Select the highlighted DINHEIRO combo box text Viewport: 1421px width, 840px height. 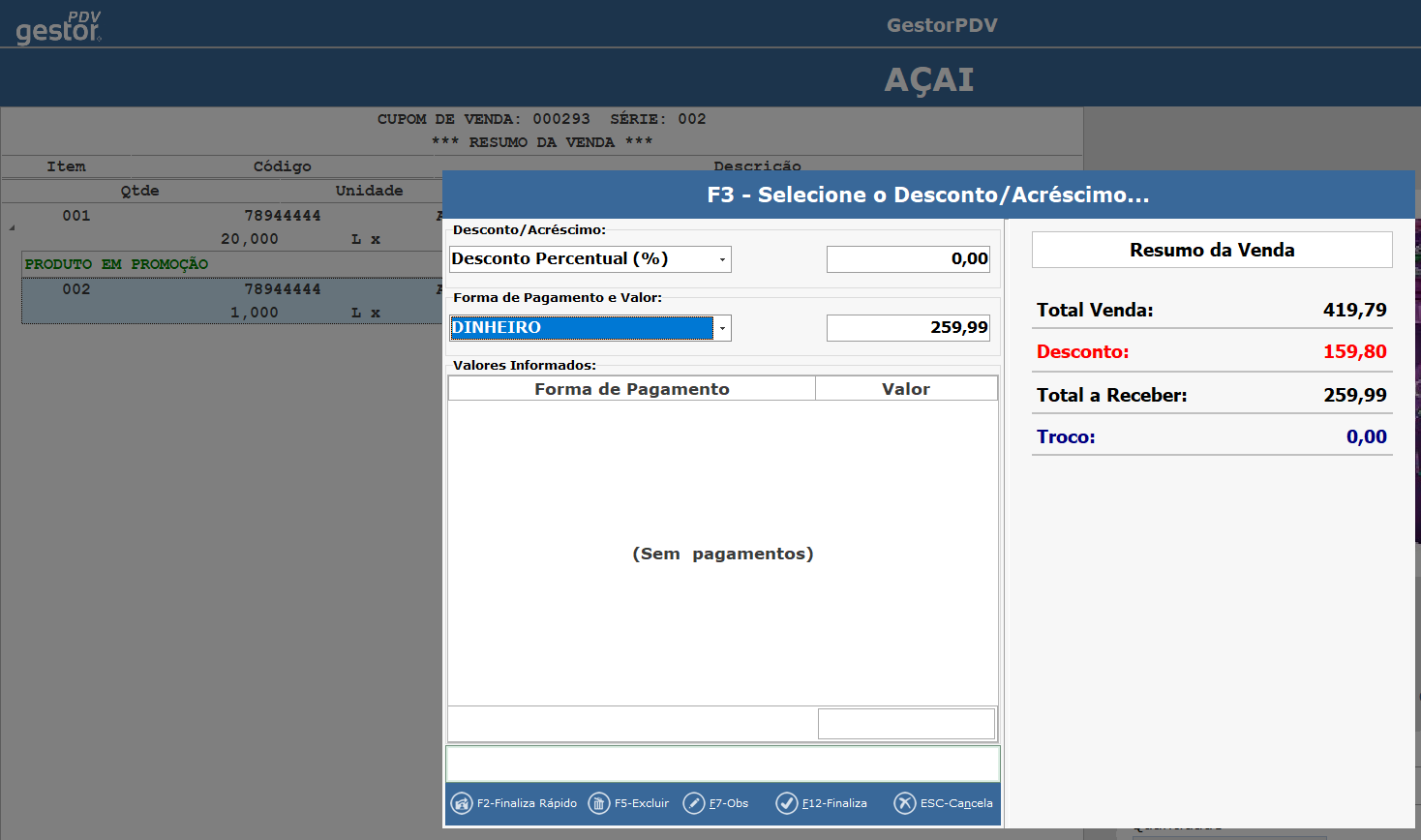[x=581, y=328]
